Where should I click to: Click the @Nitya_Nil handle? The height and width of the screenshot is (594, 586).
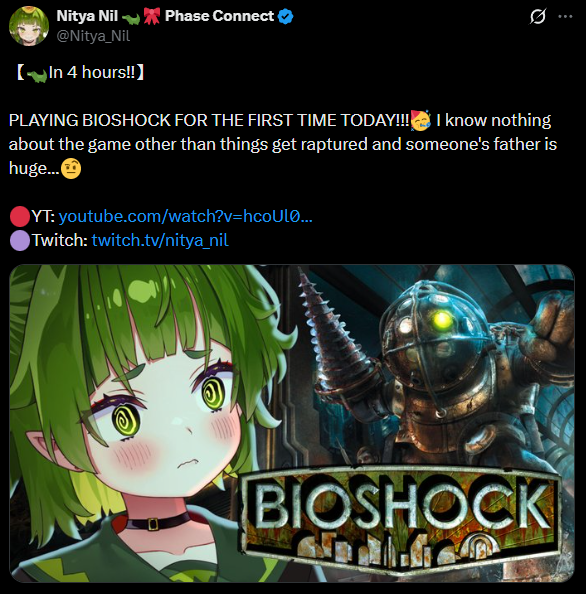[93, 36]
